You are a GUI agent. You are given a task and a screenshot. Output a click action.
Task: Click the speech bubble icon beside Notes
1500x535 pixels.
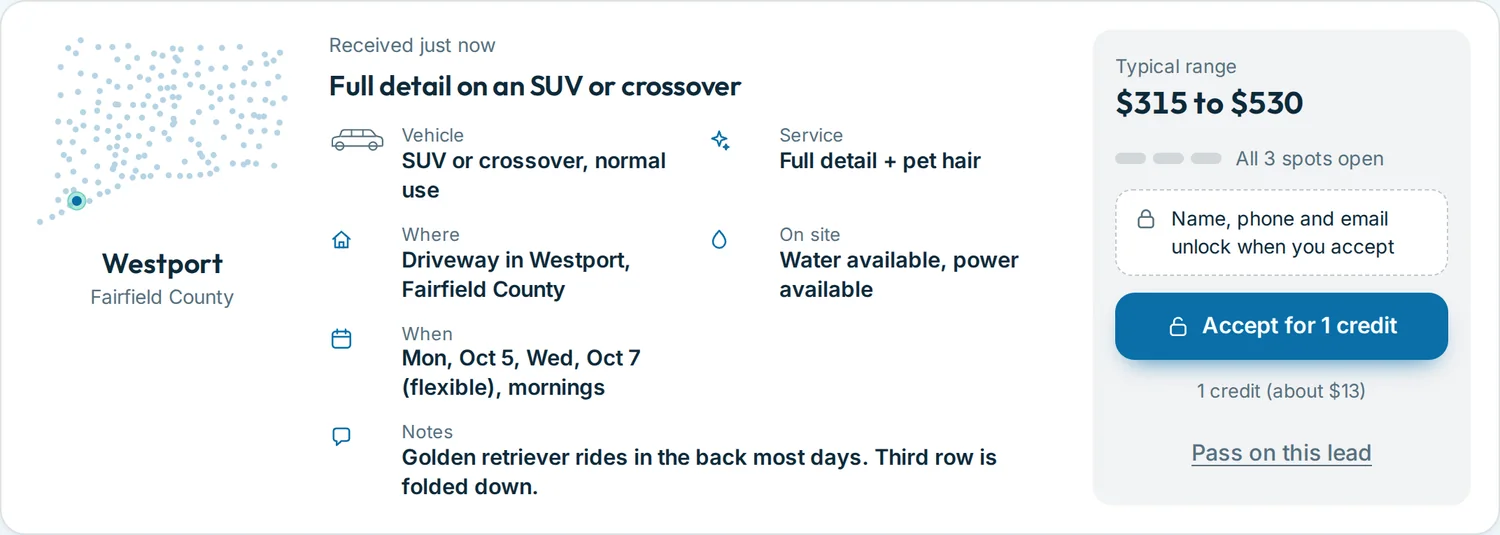[x=341, y=437]
